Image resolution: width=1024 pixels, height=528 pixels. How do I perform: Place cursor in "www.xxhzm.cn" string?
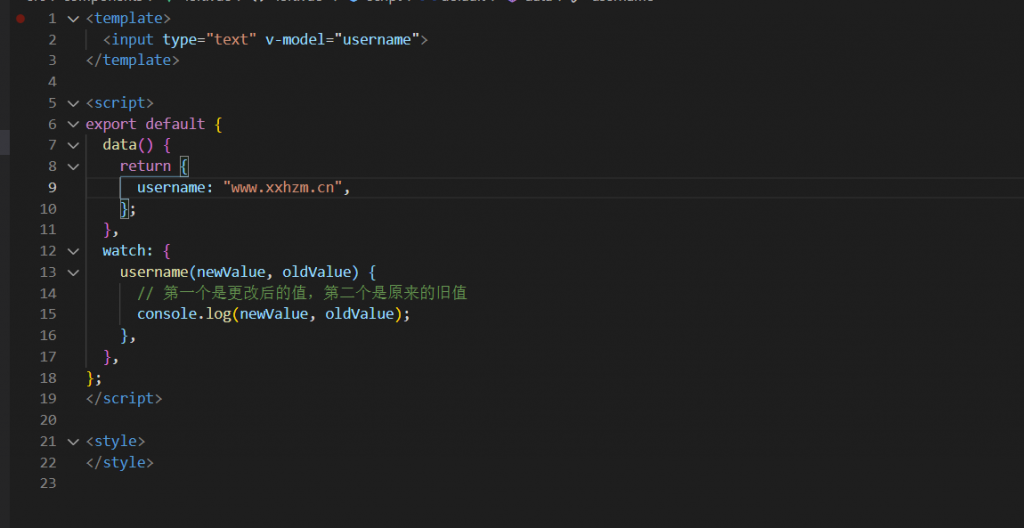tap(283, 188)
